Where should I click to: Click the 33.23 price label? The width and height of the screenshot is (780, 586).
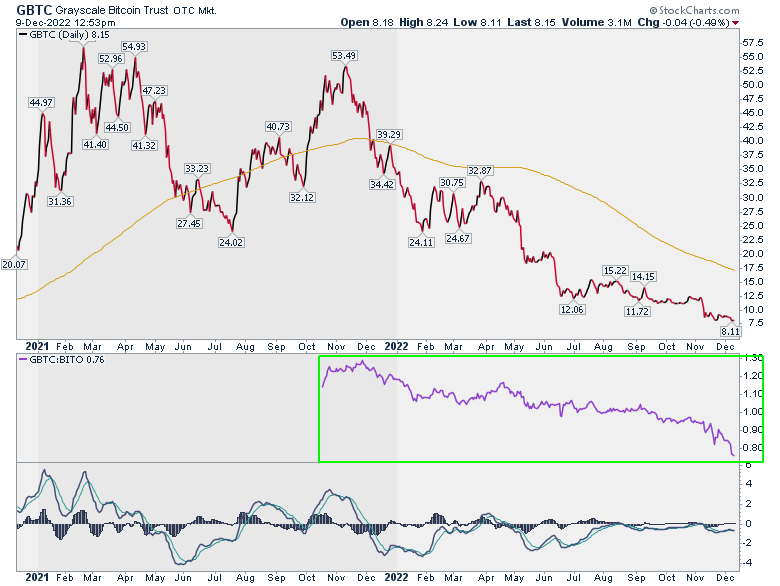[x=197, y=169]
